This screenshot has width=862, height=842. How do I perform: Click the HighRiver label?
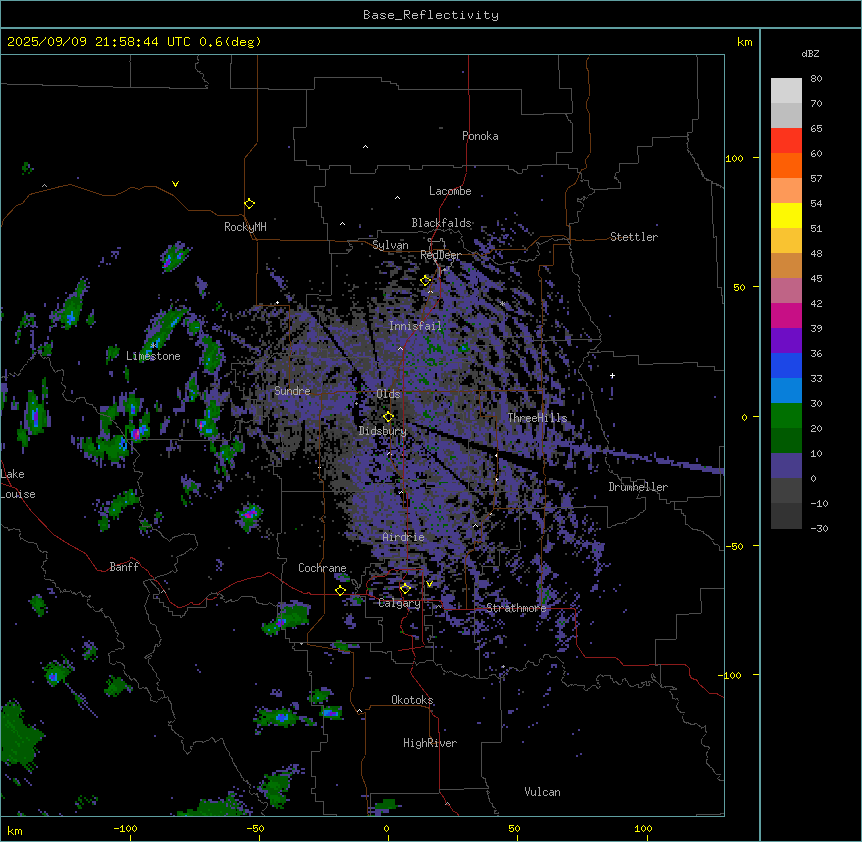430,743
